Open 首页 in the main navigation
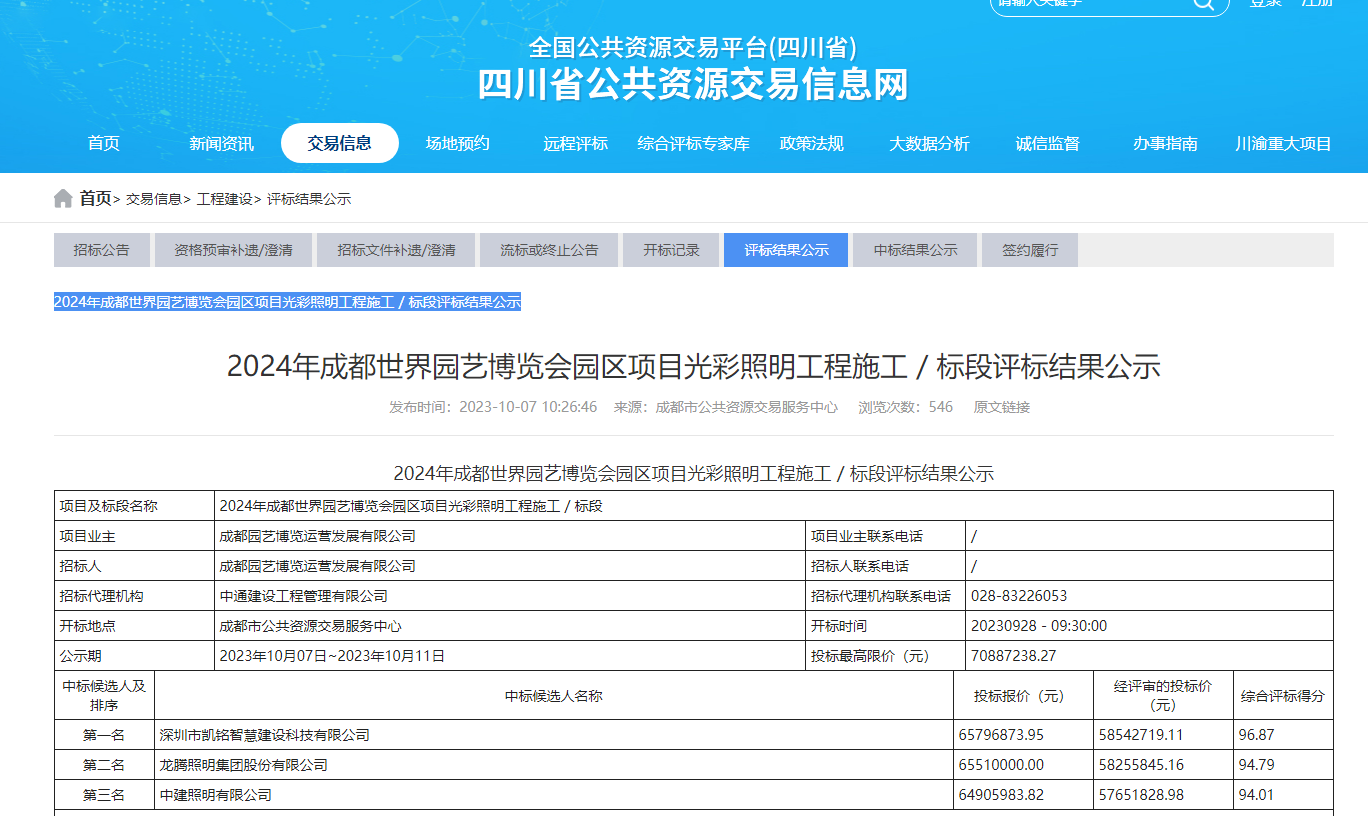 [x=104, y=143]
